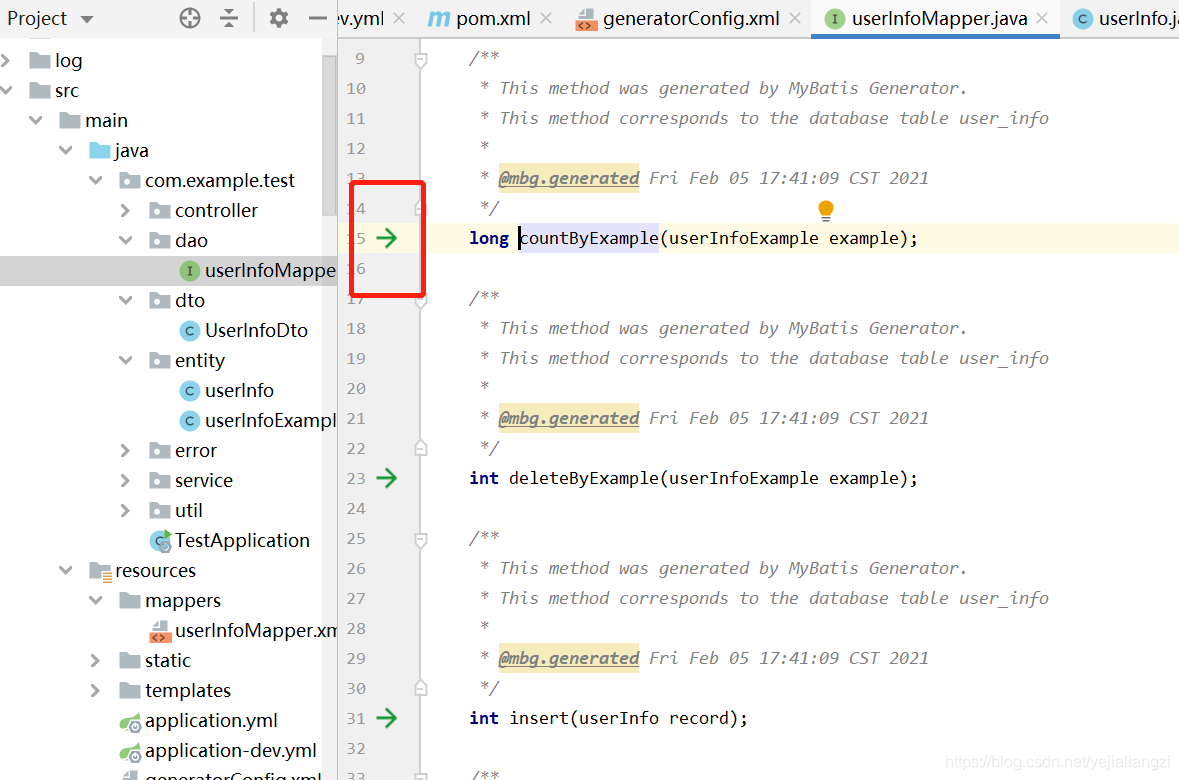Screen dimensions: 1179x780
Task: Expand the static folder
Action: [95, 660]
